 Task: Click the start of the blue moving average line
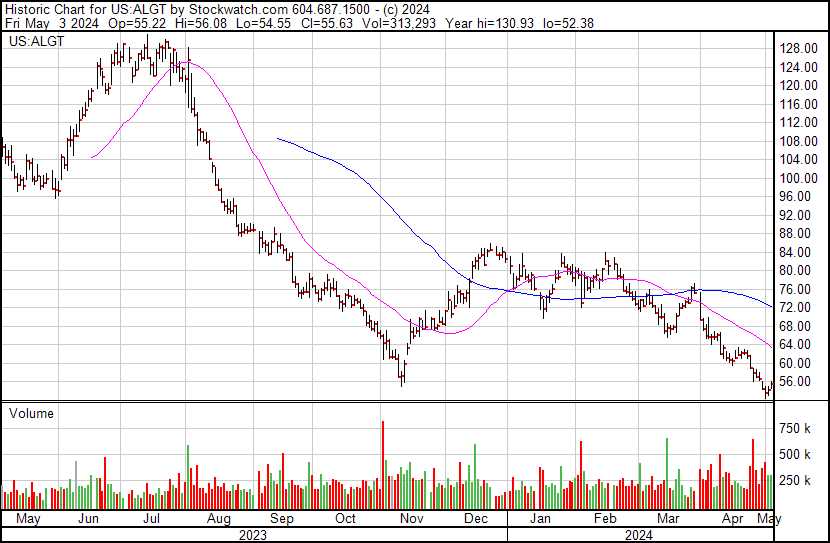(x=278, y=139)
